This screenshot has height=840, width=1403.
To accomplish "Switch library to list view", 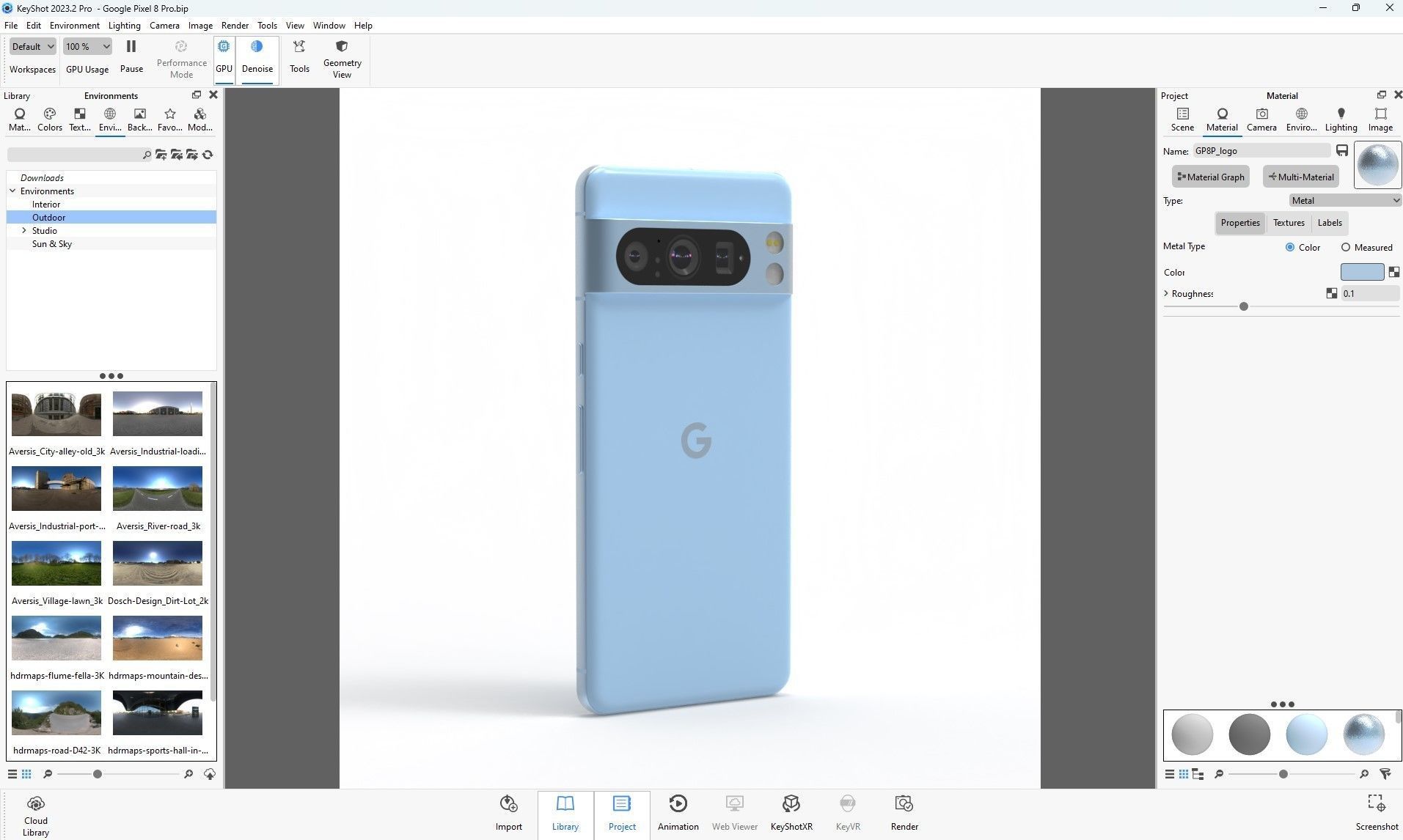I will tap(12, 774).
